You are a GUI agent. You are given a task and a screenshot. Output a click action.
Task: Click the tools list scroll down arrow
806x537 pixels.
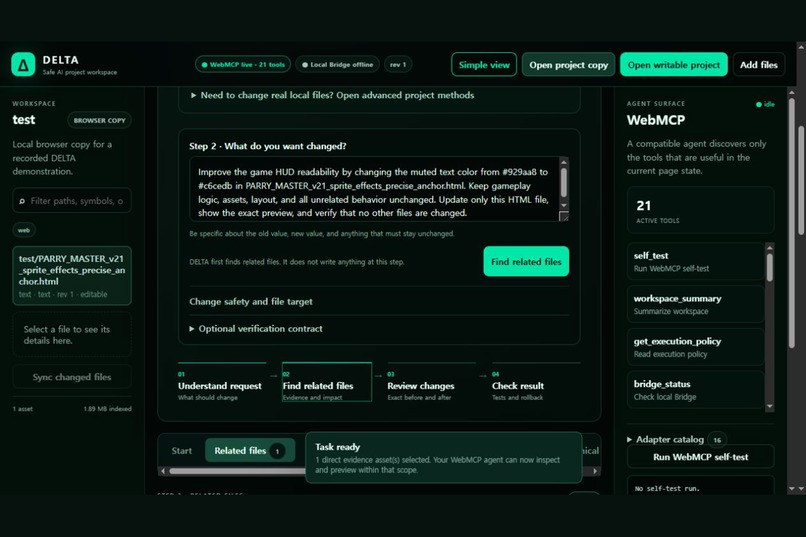[770, 406]
